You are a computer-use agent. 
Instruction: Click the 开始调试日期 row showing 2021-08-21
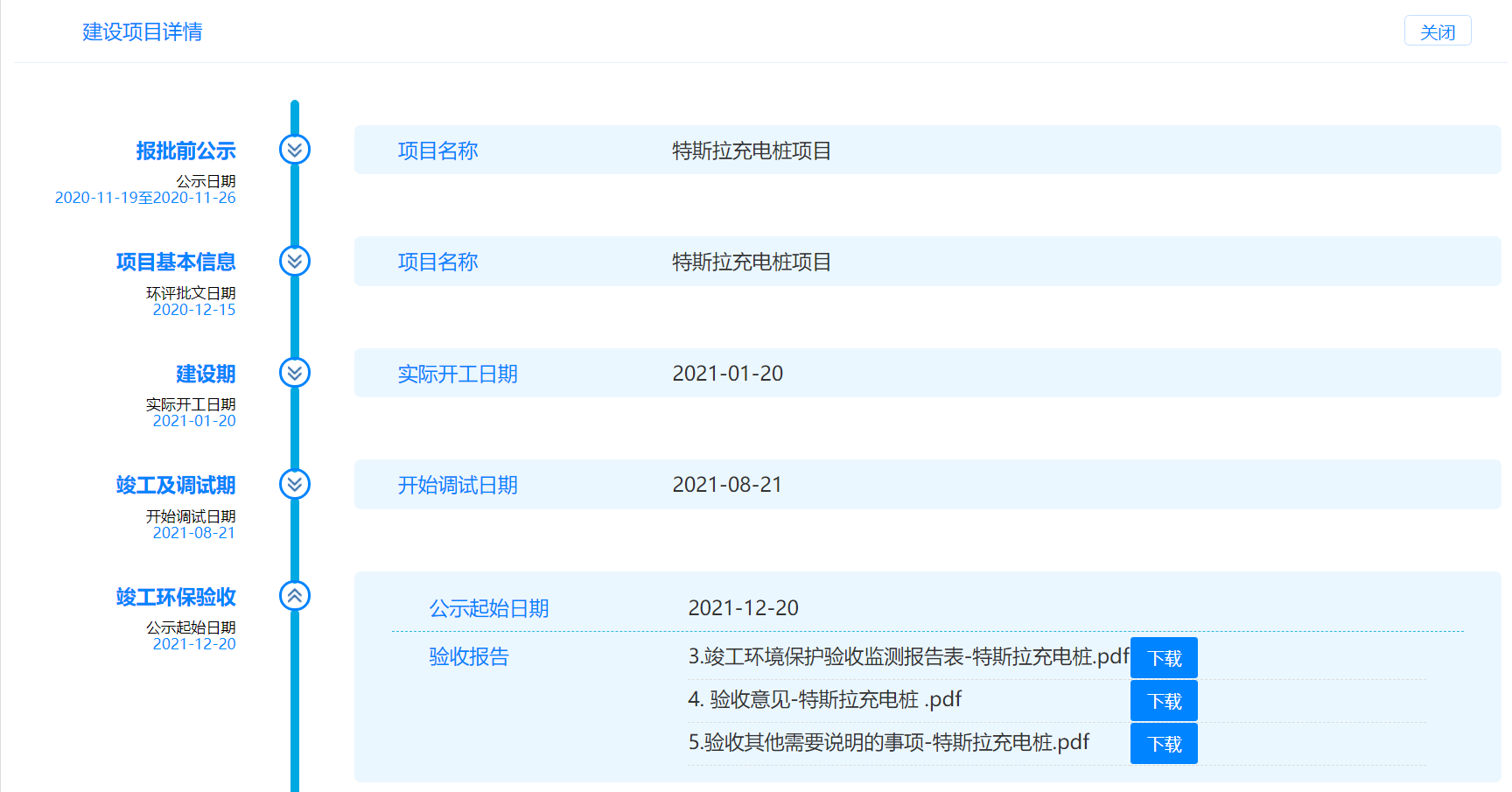click(927, 485)
